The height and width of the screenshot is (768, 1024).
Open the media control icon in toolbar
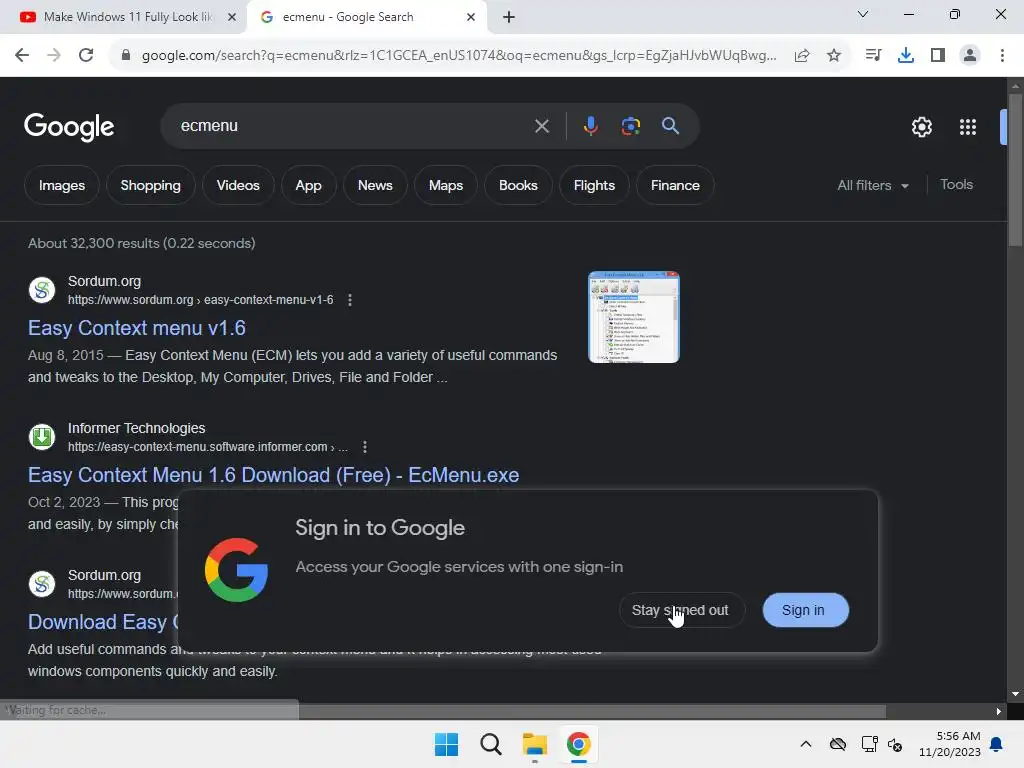[873, 56]
